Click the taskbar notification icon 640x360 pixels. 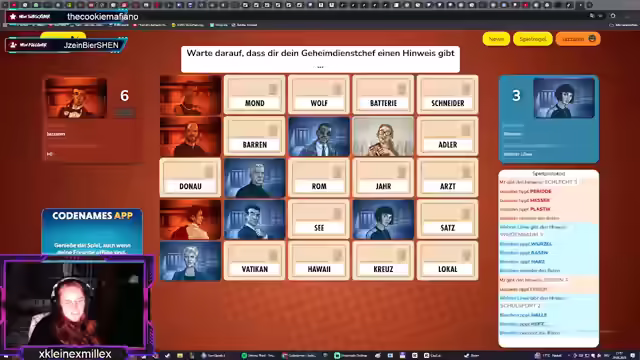coord(632,356)
